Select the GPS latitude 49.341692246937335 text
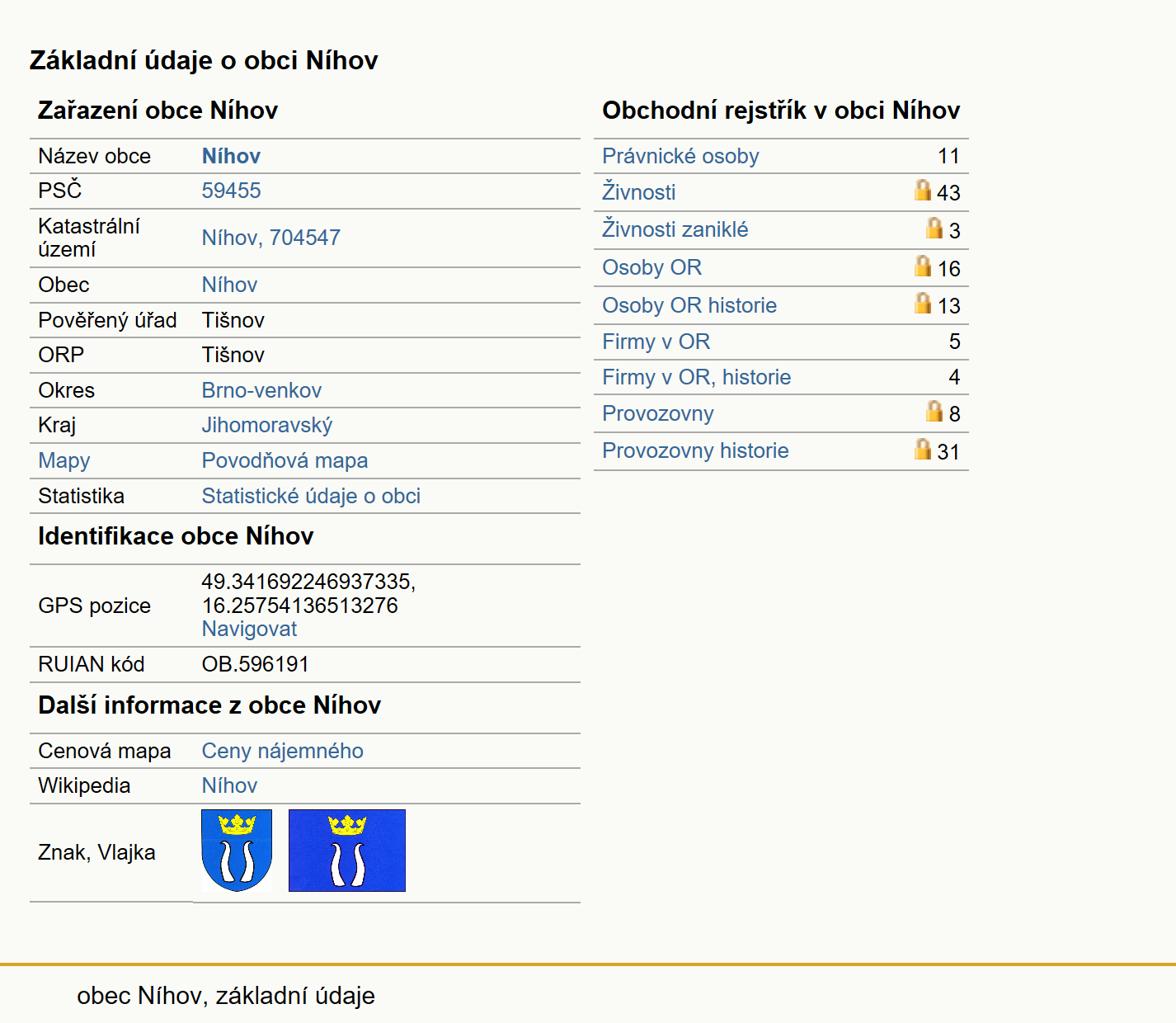 point(308,582)
